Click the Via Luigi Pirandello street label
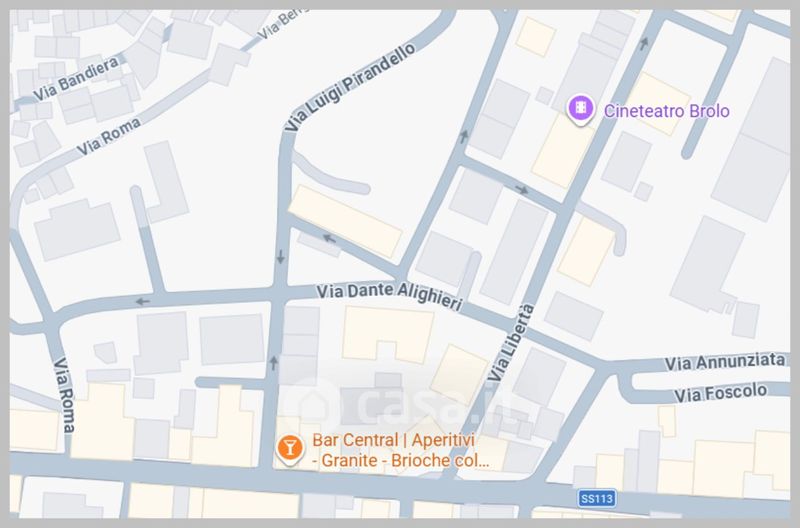This screenshot has height=528, width=800. pyautogui.click(x=350, y=87)
